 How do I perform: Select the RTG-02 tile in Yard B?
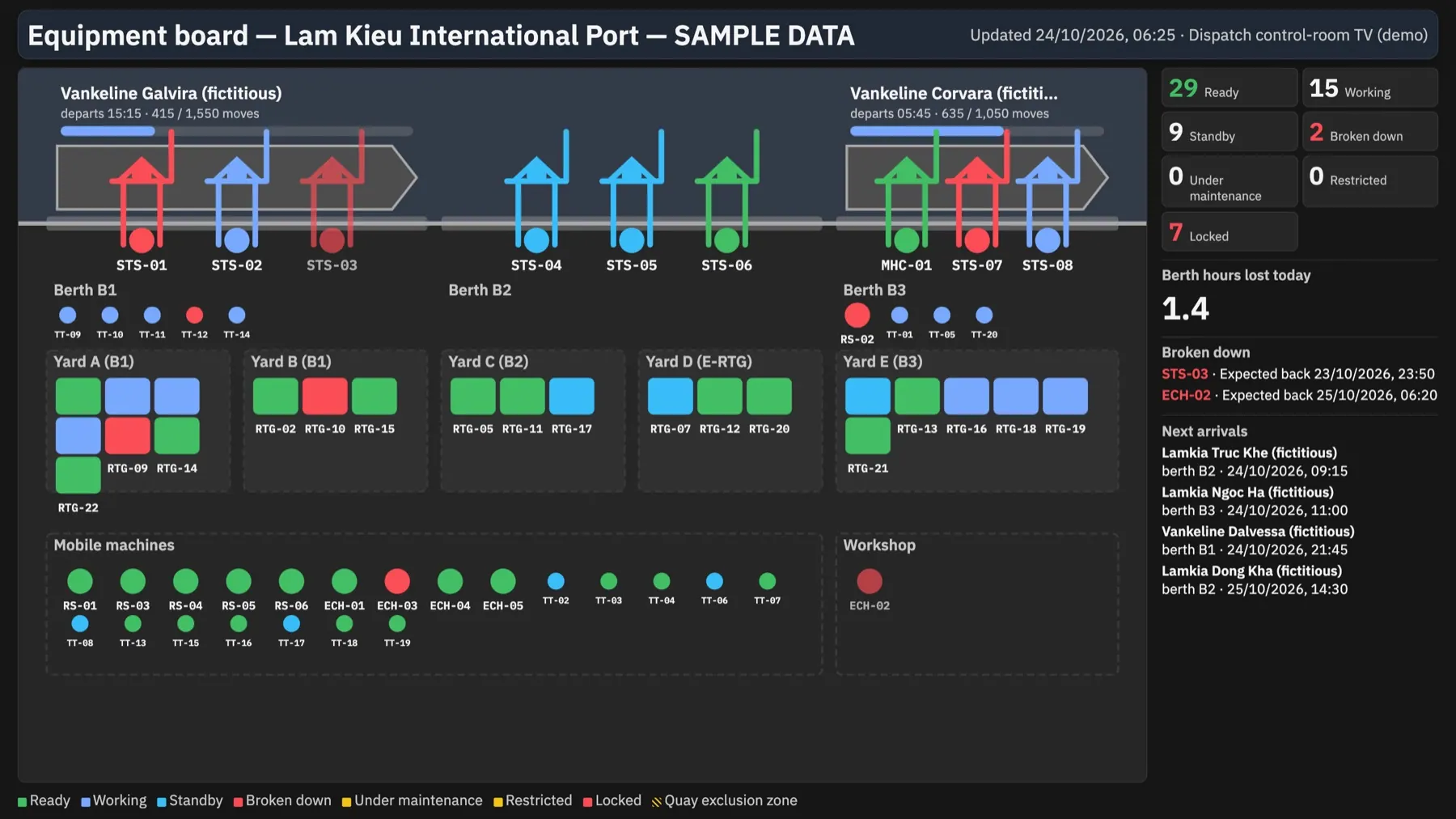tap(276, 397)
